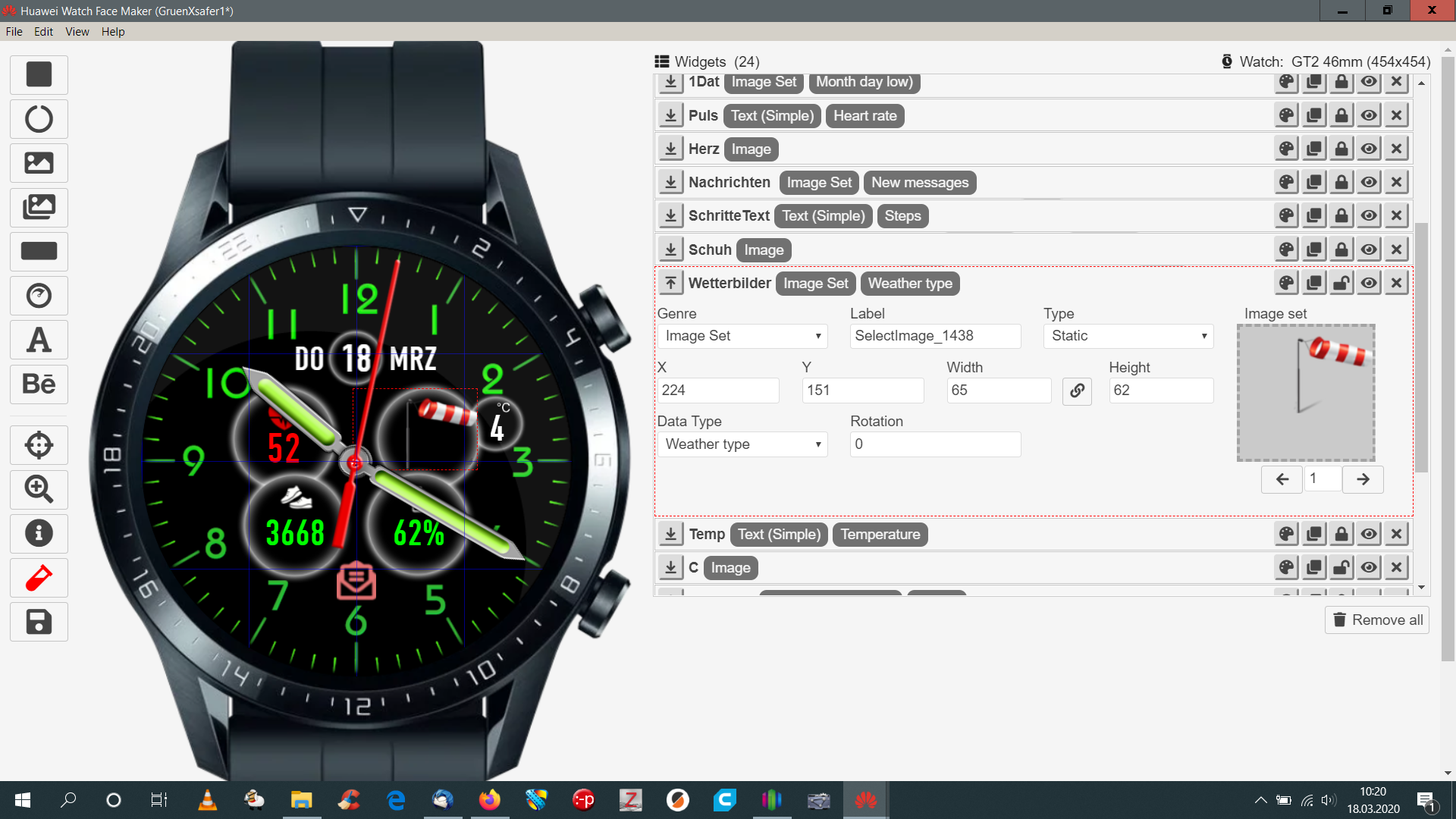Expand the Herz widget row
The width and height of the screenshot is (1456, 819).
click(670, 149)
